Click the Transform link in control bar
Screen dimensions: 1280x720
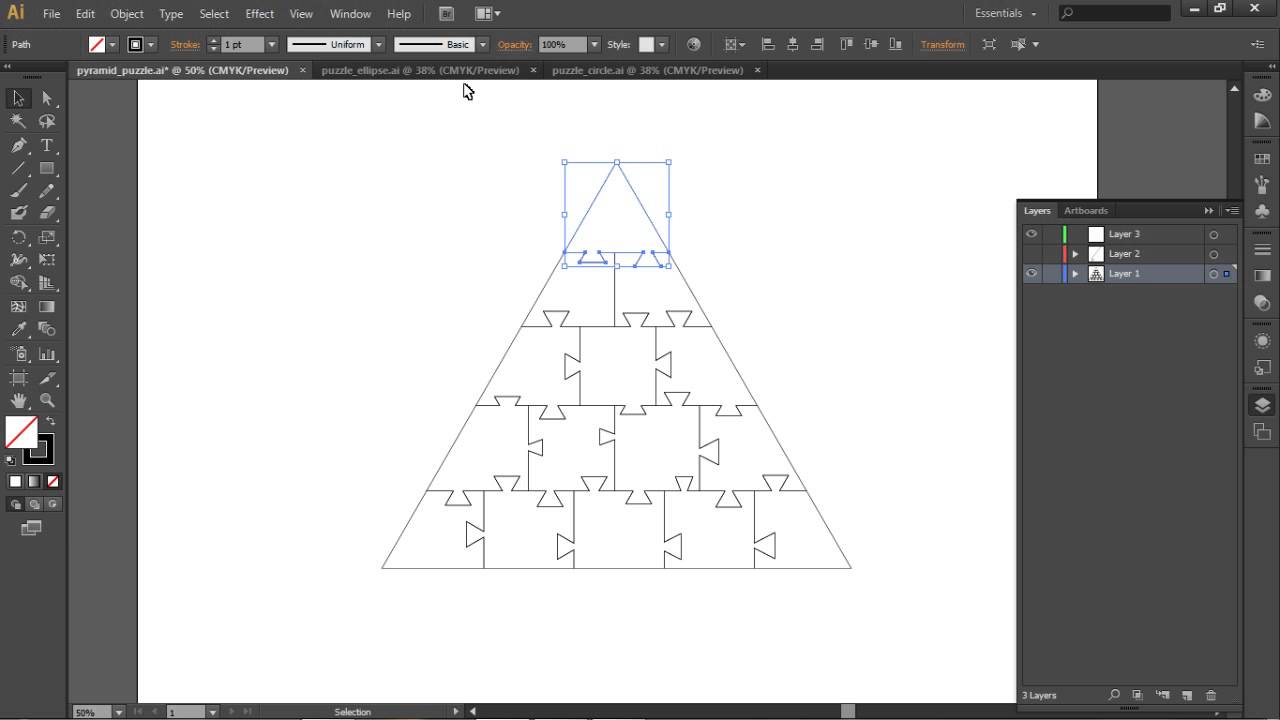[x=942, y=44]
